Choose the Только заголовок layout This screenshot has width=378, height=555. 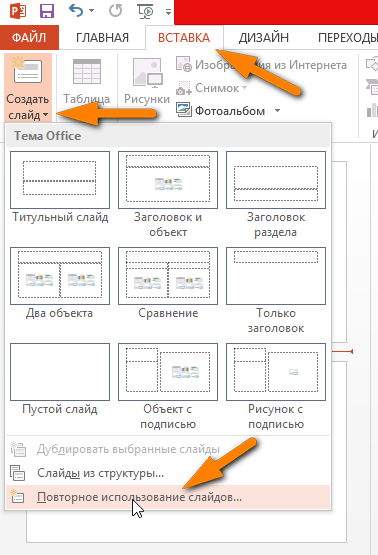click(276, 290)
